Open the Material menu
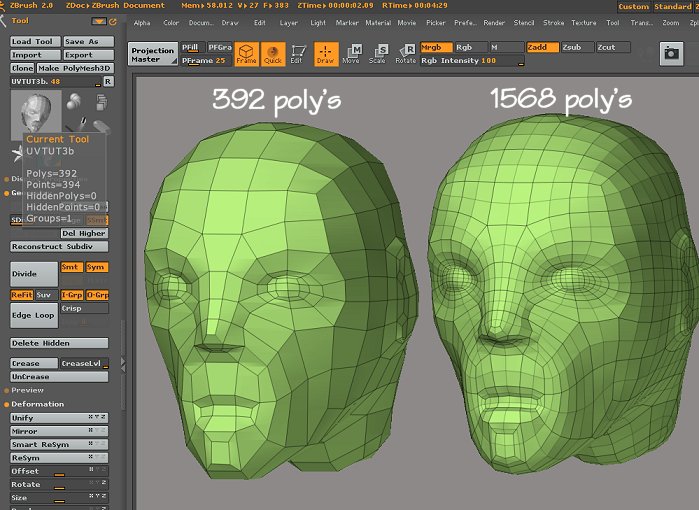699x510 pixels. point(378,23)
